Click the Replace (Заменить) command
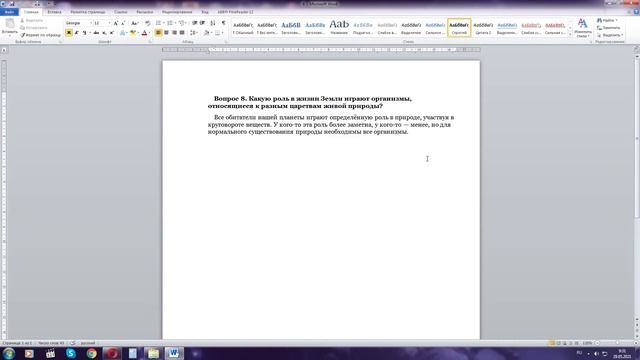The image size is (640, 360). tap(608, 28)
